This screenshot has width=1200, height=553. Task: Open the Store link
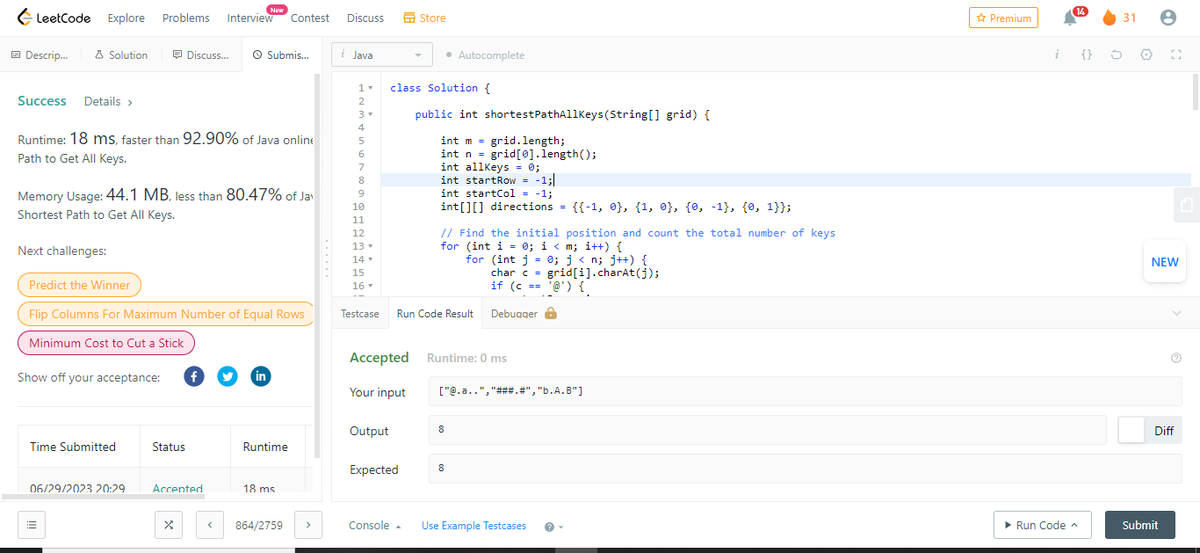click(424, 18)
